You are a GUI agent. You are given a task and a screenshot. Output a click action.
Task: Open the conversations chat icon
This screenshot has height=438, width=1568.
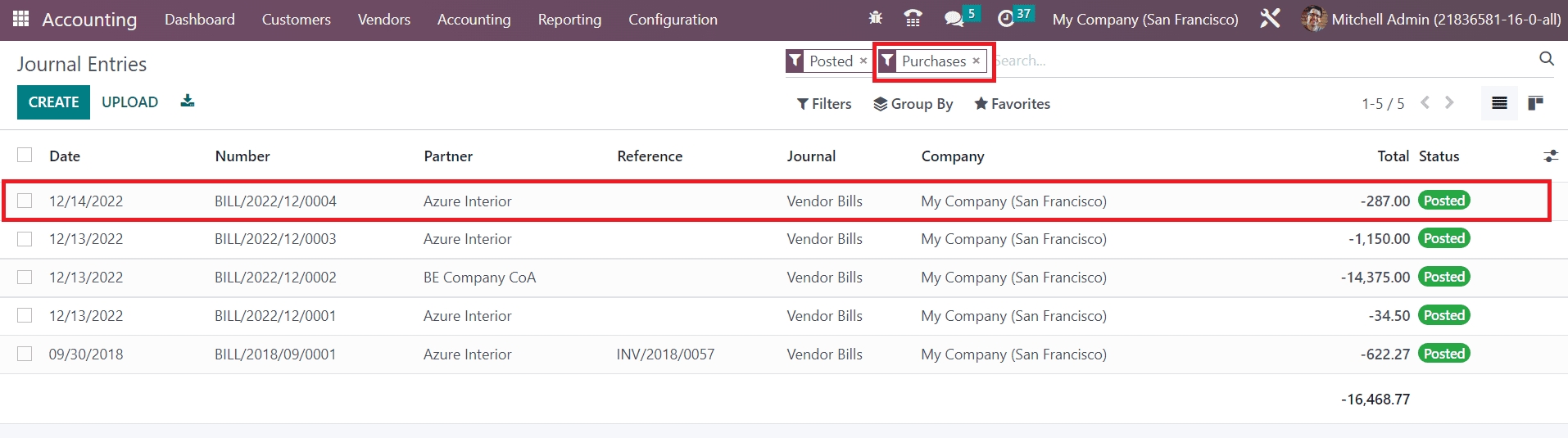953,19
